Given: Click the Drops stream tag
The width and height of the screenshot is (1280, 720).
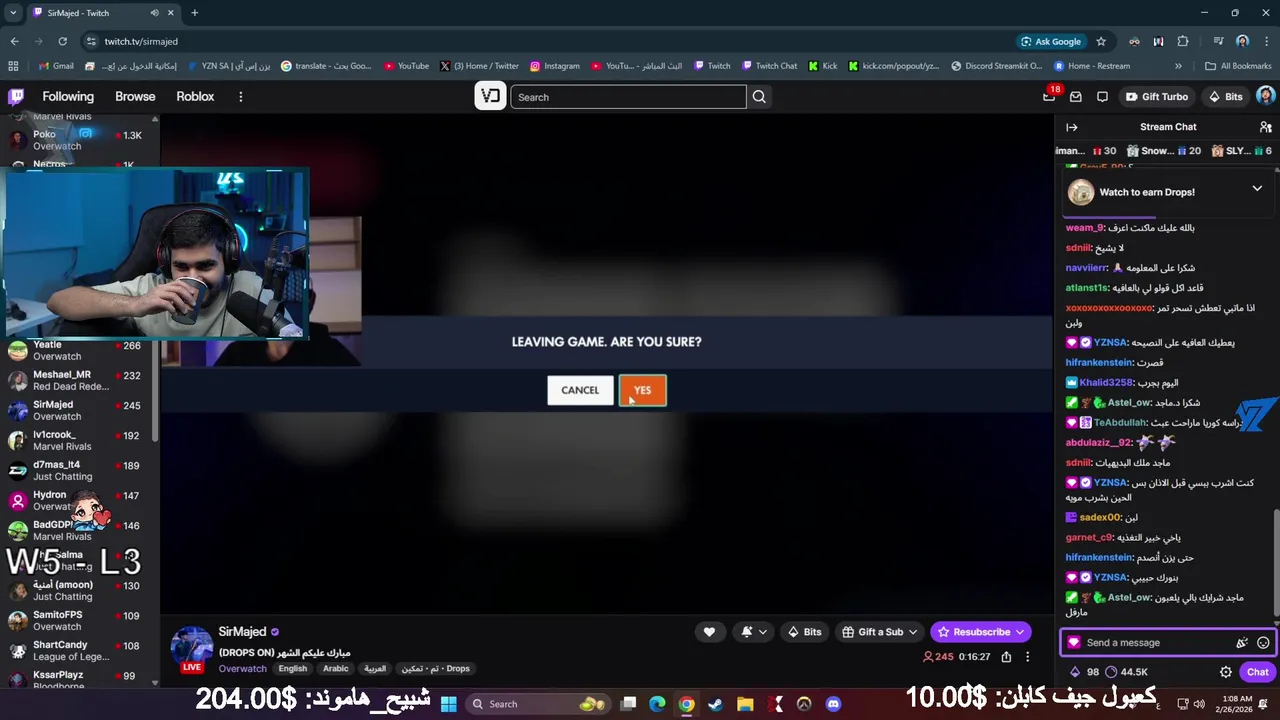Looking at the screenshot, I should click(435, 669).
